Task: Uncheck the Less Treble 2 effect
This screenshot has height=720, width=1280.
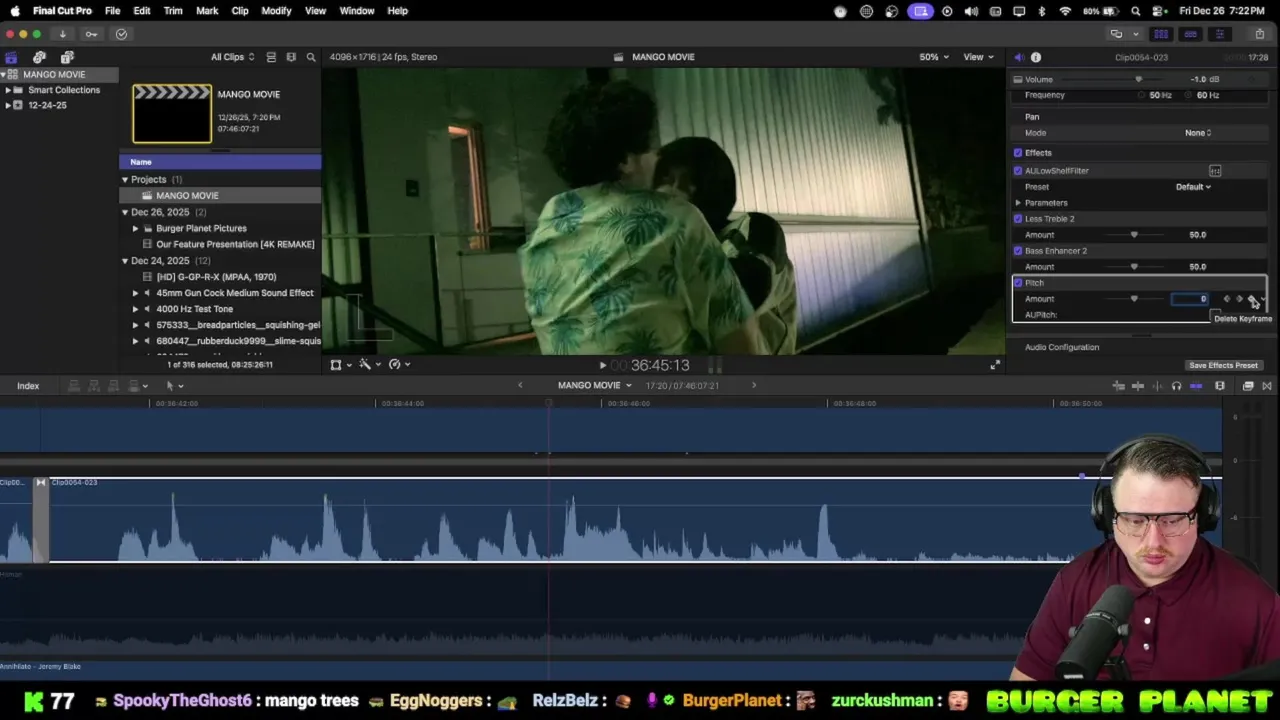Action: pos(1018,219)
